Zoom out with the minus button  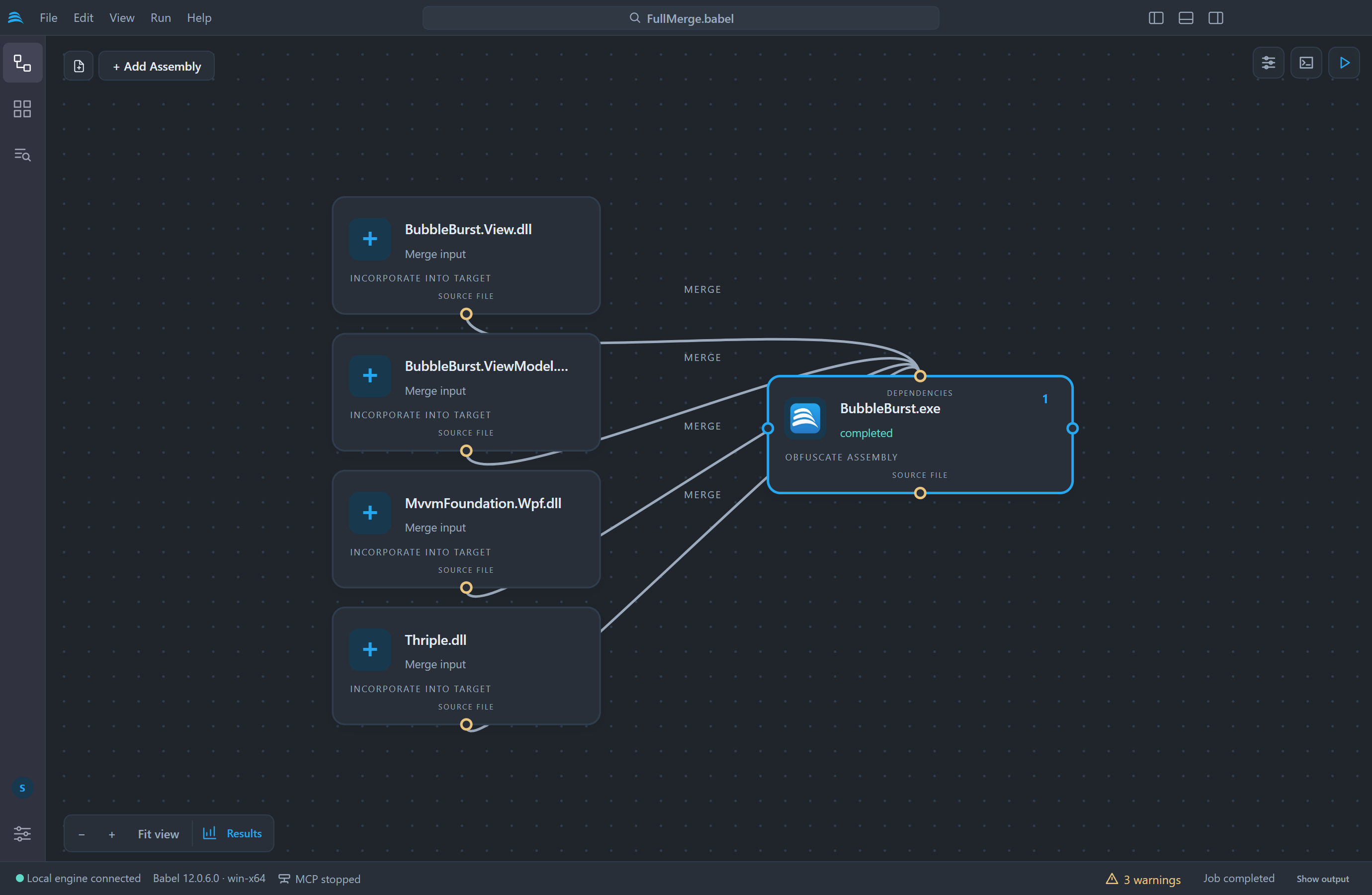(82, 834)
